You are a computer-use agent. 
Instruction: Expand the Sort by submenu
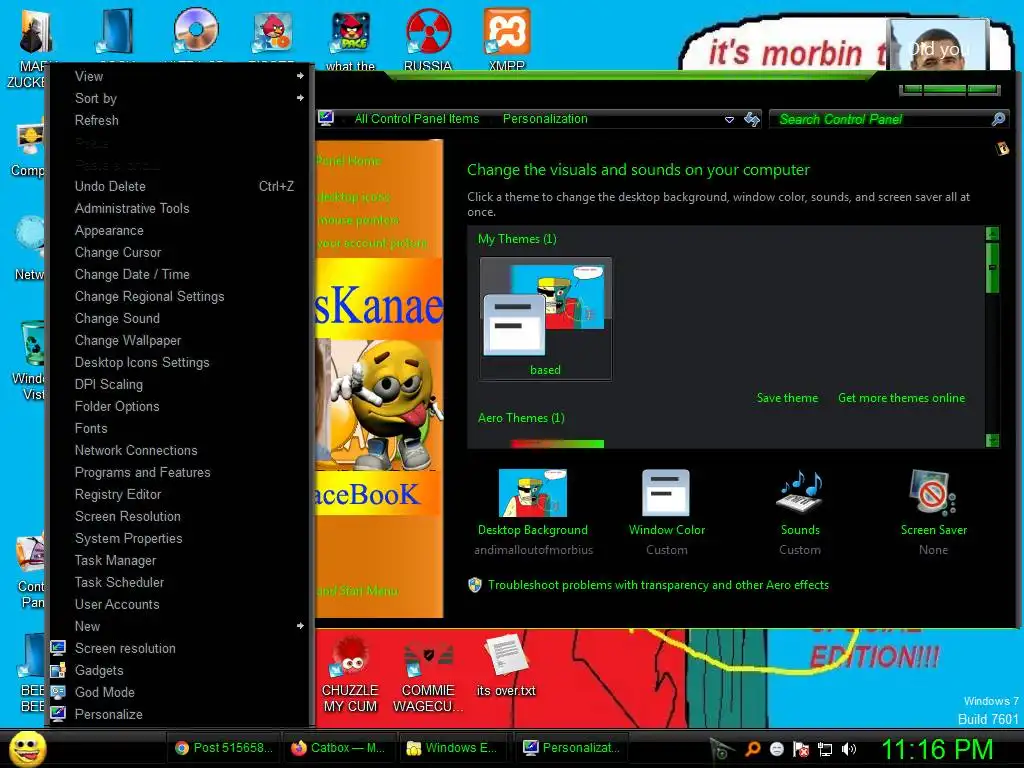coord(180,99)
